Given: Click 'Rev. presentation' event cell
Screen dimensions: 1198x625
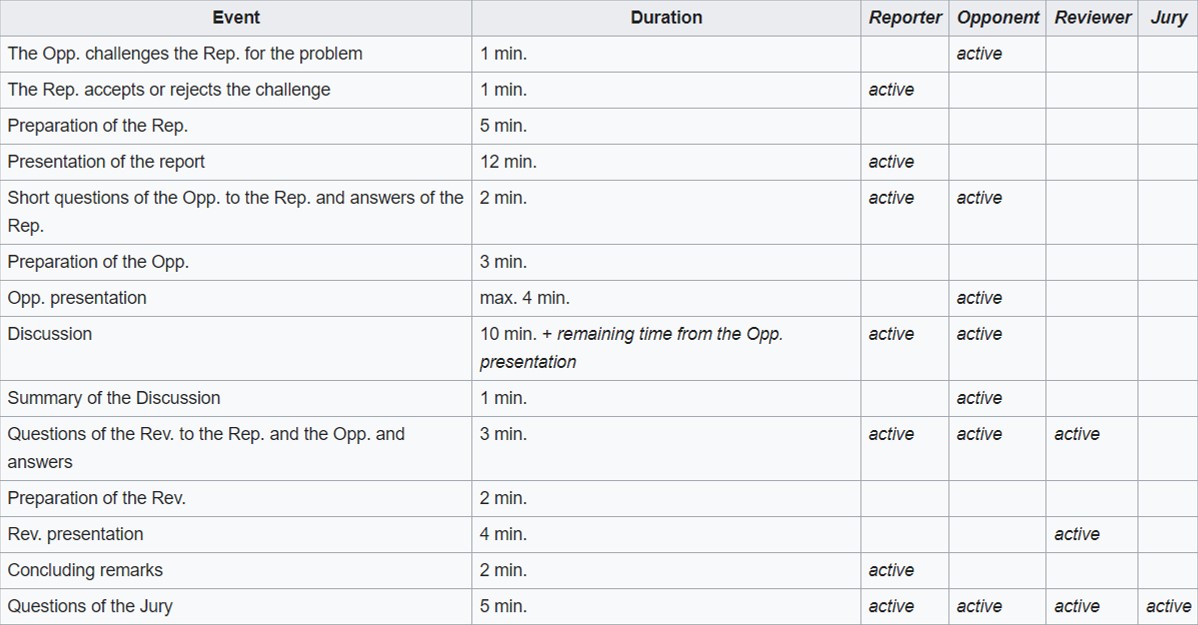Looking at the screenshot, I should (236, 534).
